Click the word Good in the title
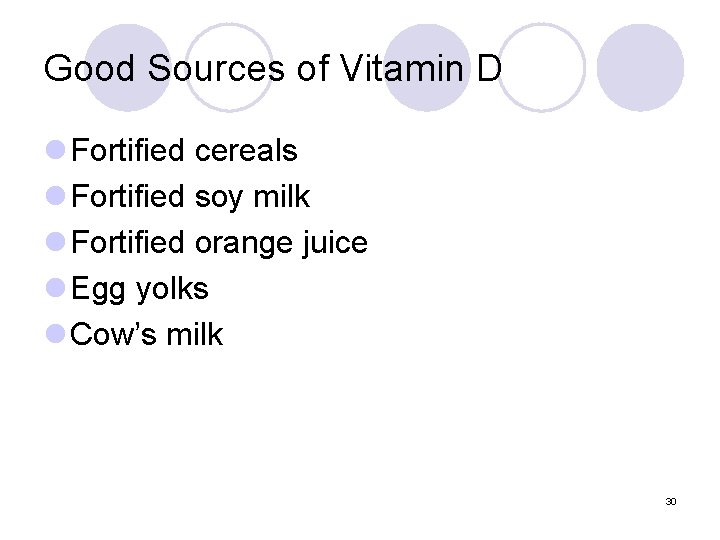Viewport: 720px width, 540px height. point(83,68)
